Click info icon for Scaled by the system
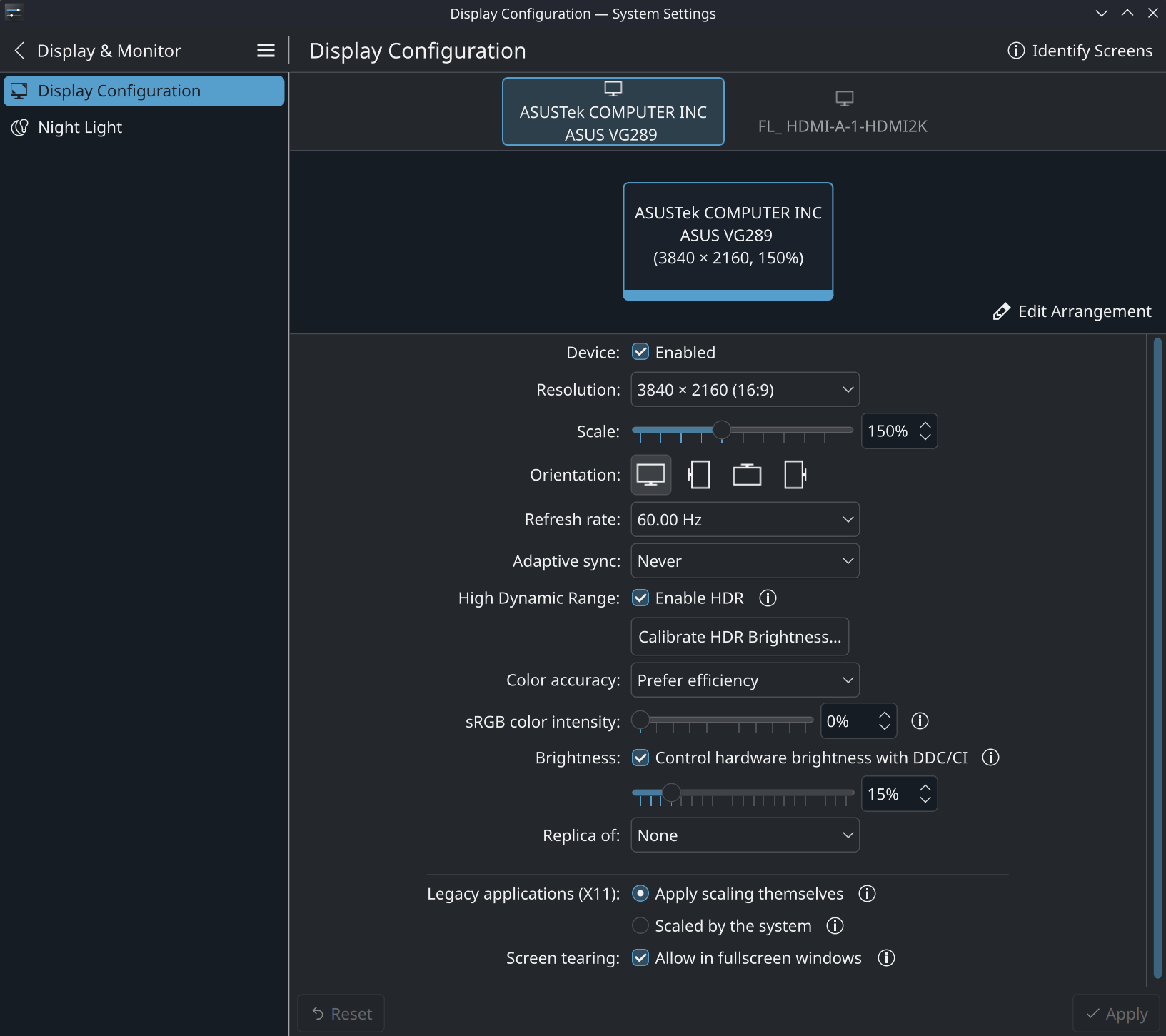 coord(835,926)
